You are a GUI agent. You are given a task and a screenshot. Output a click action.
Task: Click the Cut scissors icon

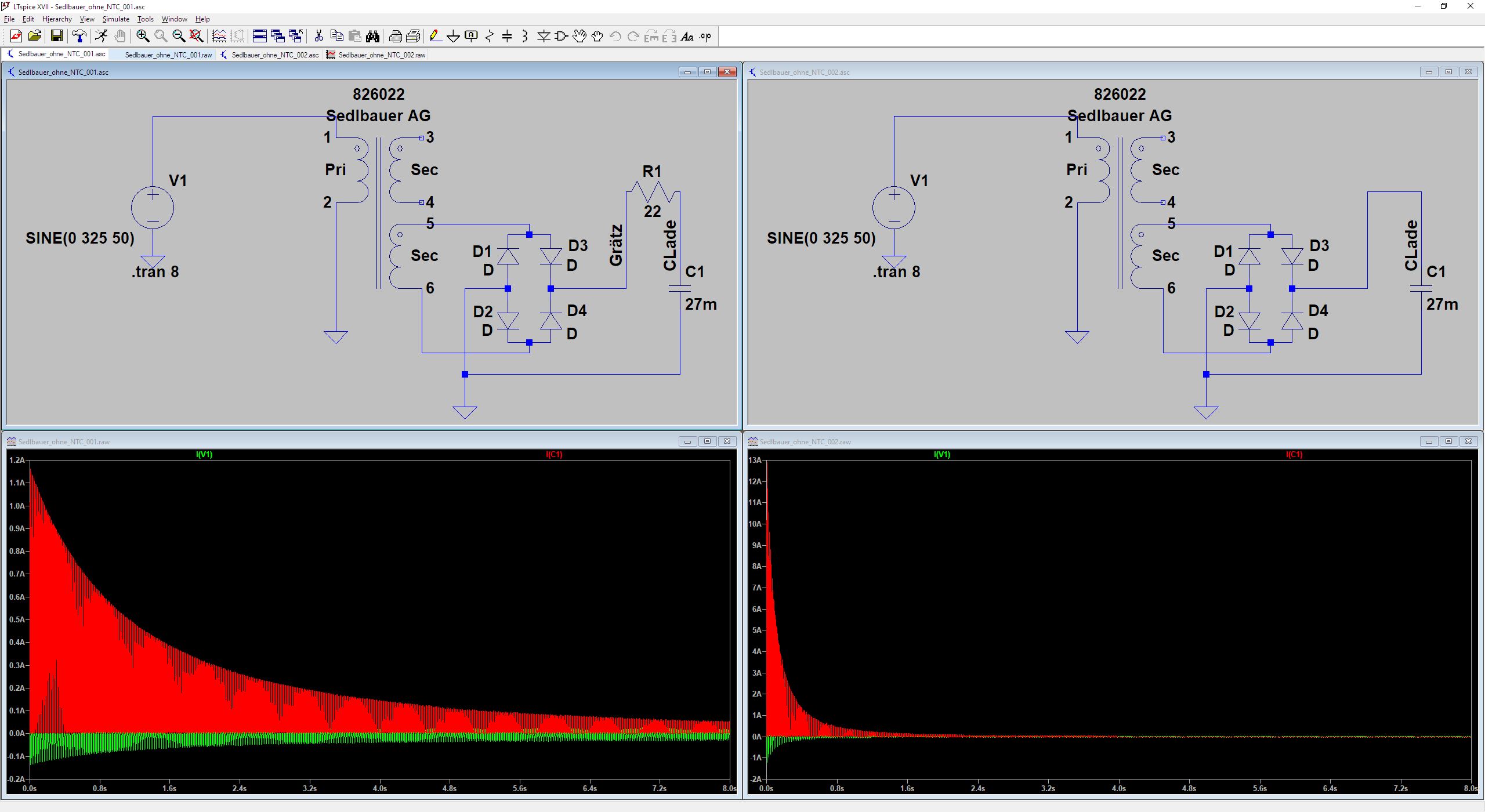318,37
